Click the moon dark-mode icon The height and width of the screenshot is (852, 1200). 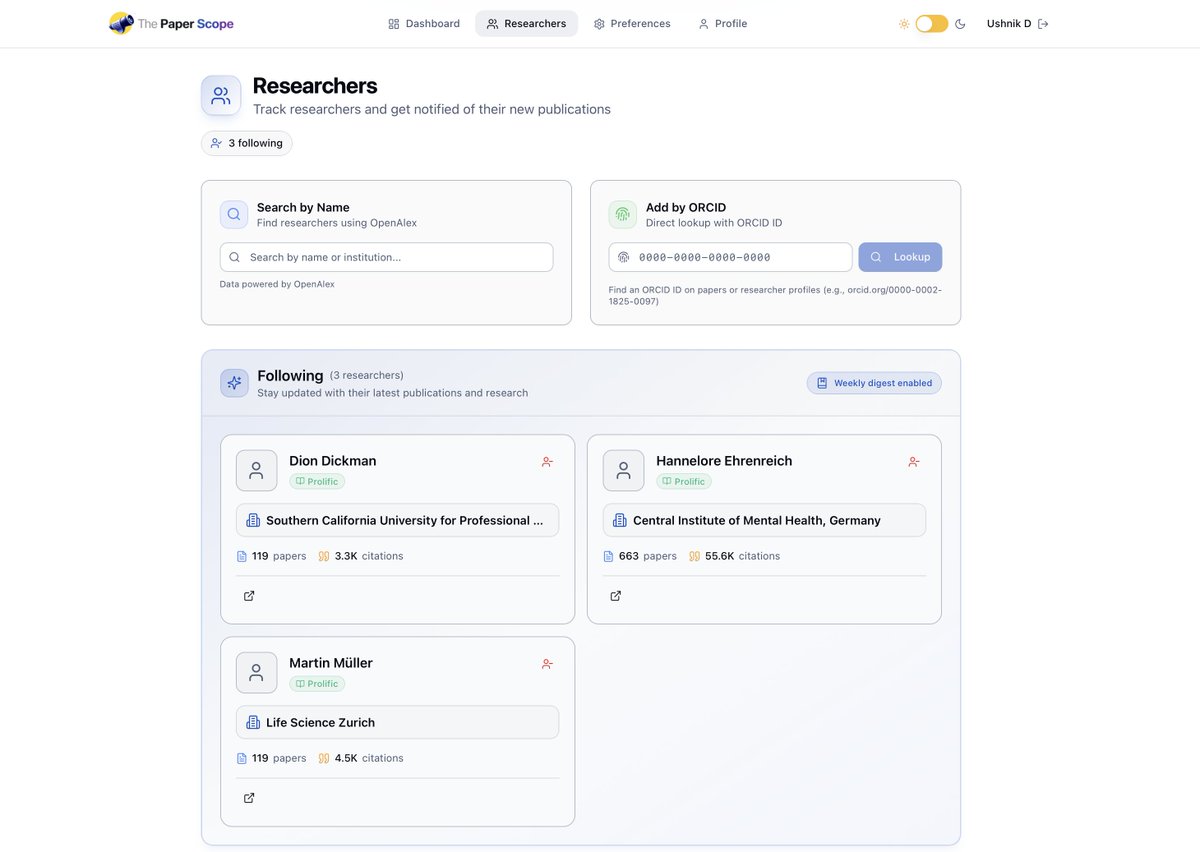coord(960,23)
